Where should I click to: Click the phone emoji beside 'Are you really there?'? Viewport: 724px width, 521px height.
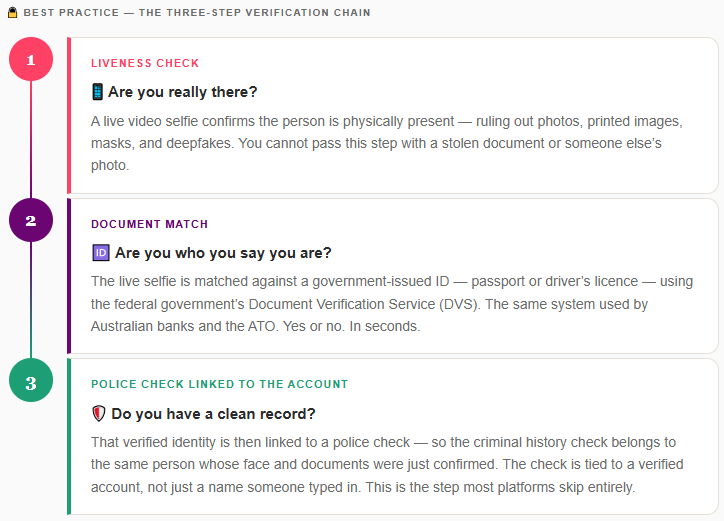click(x=97, y=92)
